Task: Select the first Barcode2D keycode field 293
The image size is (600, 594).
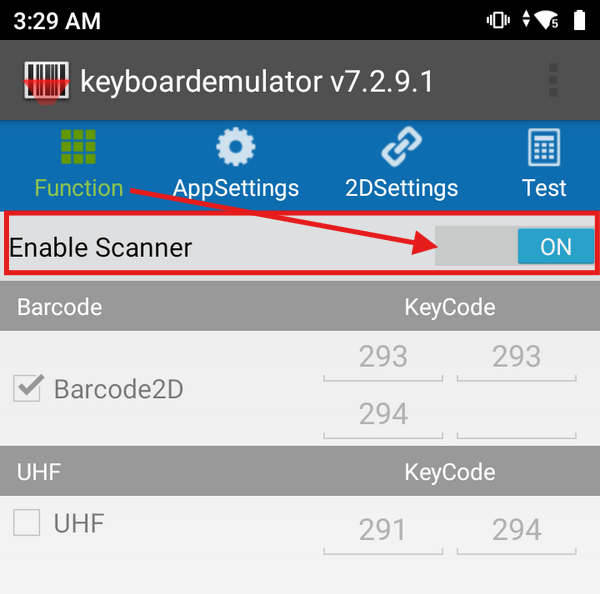Action: click(x=383, y=357)
